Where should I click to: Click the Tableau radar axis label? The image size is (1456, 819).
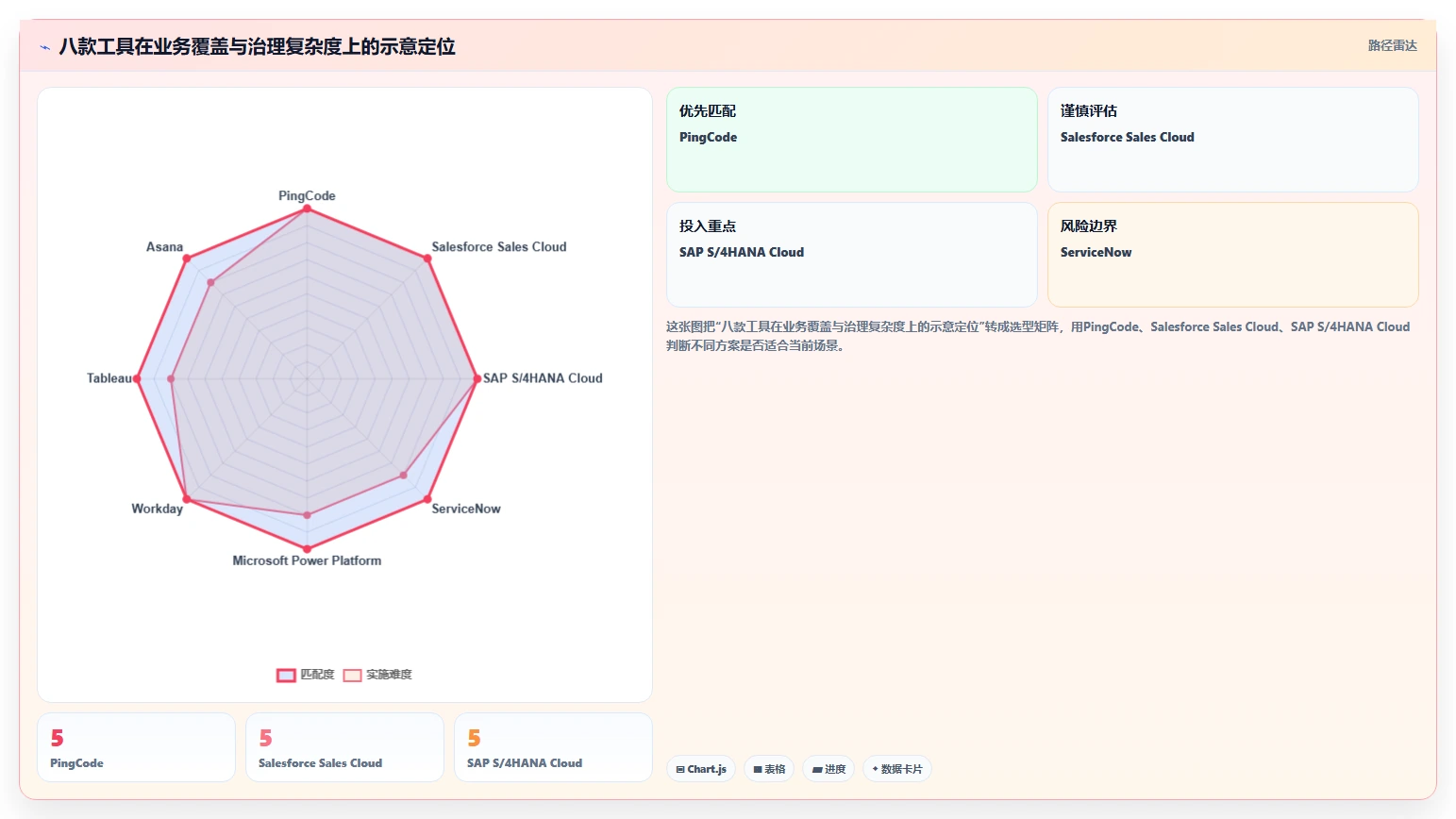coord(109,377)
